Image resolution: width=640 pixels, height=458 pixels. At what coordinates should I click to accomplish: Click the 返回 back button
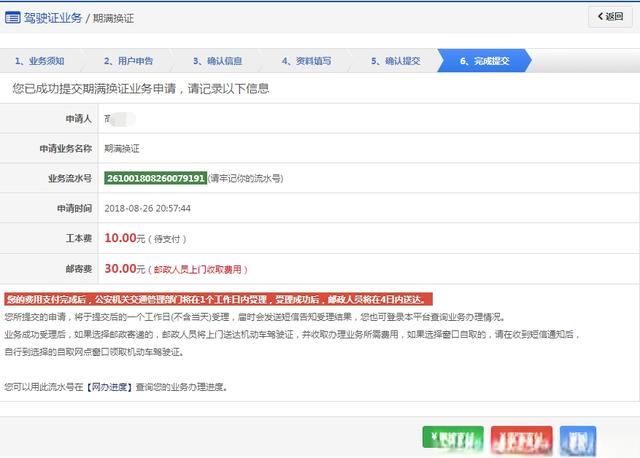coord(611,17)
